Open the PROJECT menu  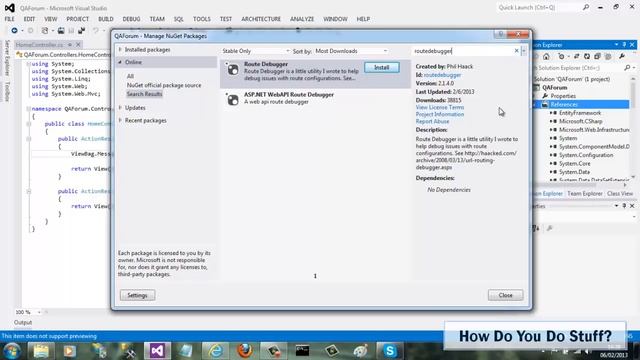point(78,19)
